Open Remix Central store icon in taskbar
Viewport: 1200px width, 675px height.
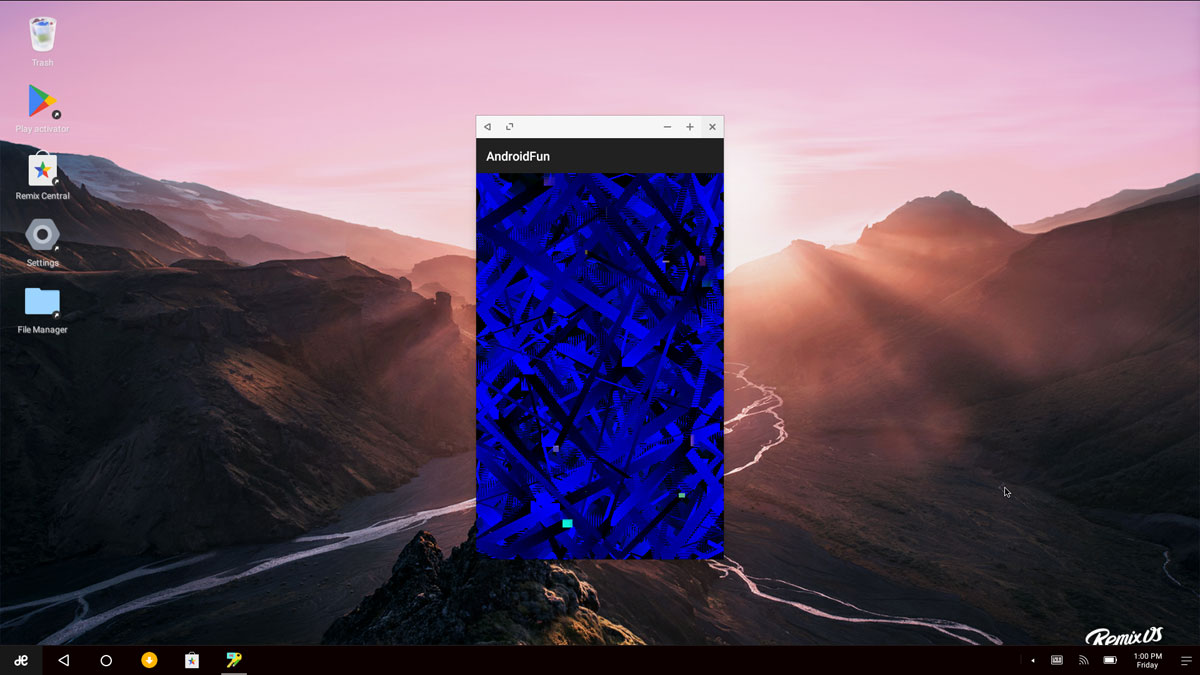coord(191,660)
